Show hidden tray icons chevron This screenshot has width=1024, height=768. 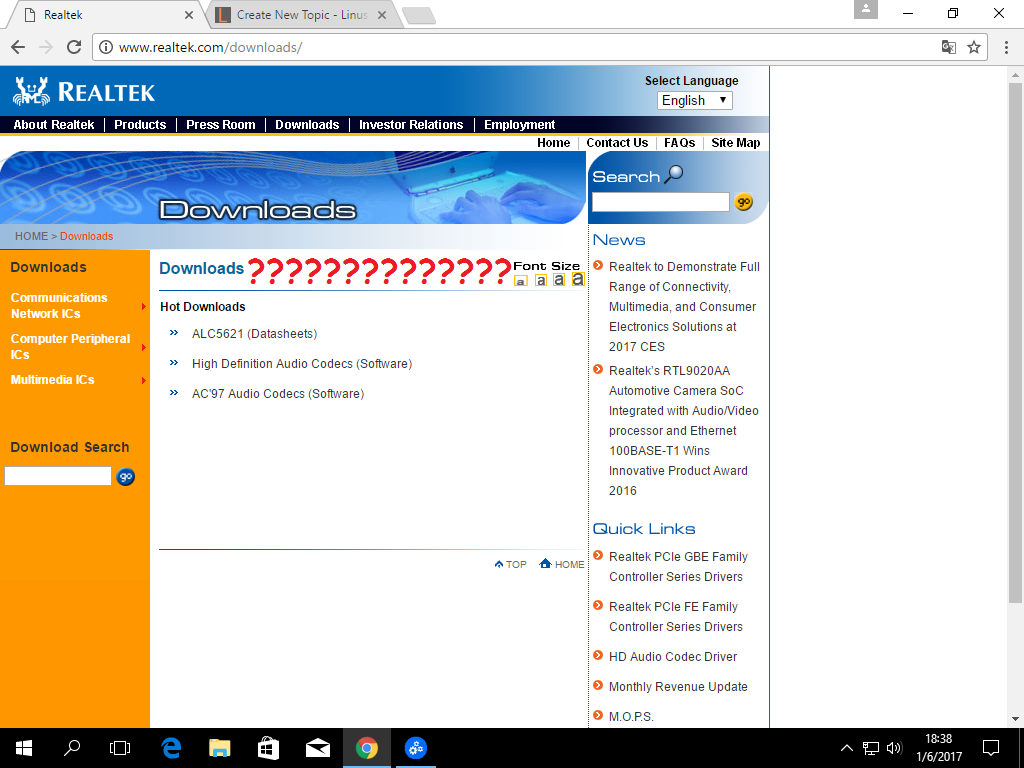[846, 748]
